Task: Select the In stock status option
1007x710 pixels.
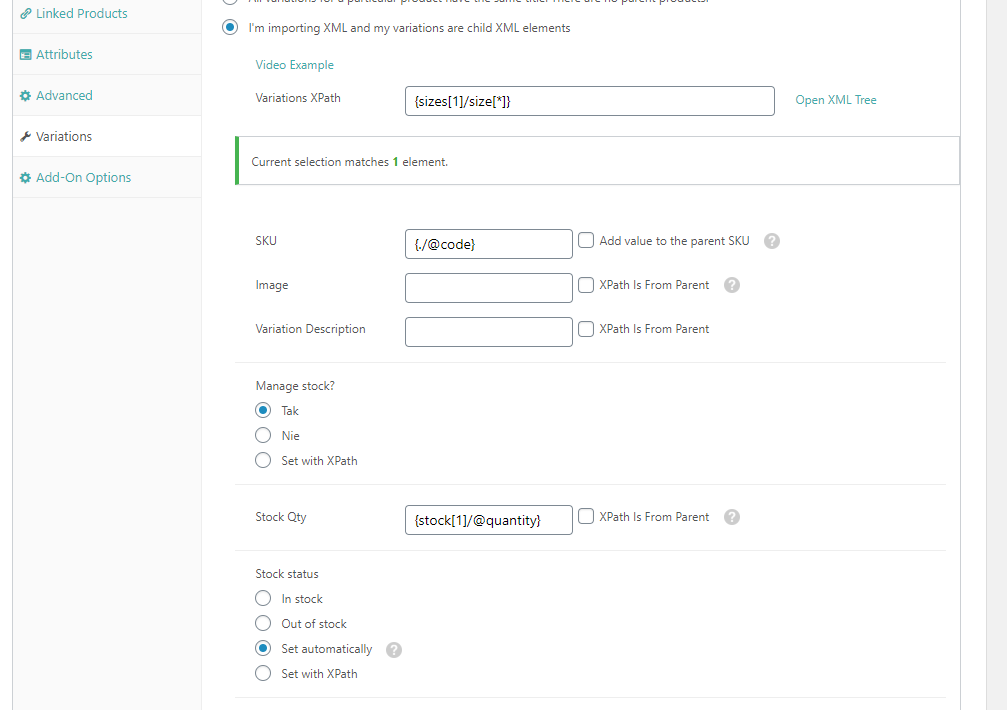Action: click(x=263, y=599)
